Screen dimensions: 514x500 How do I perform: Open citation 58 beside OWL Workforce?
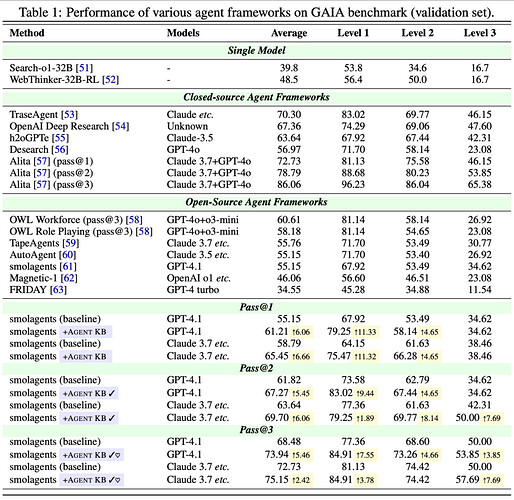[x=134, y=220]
